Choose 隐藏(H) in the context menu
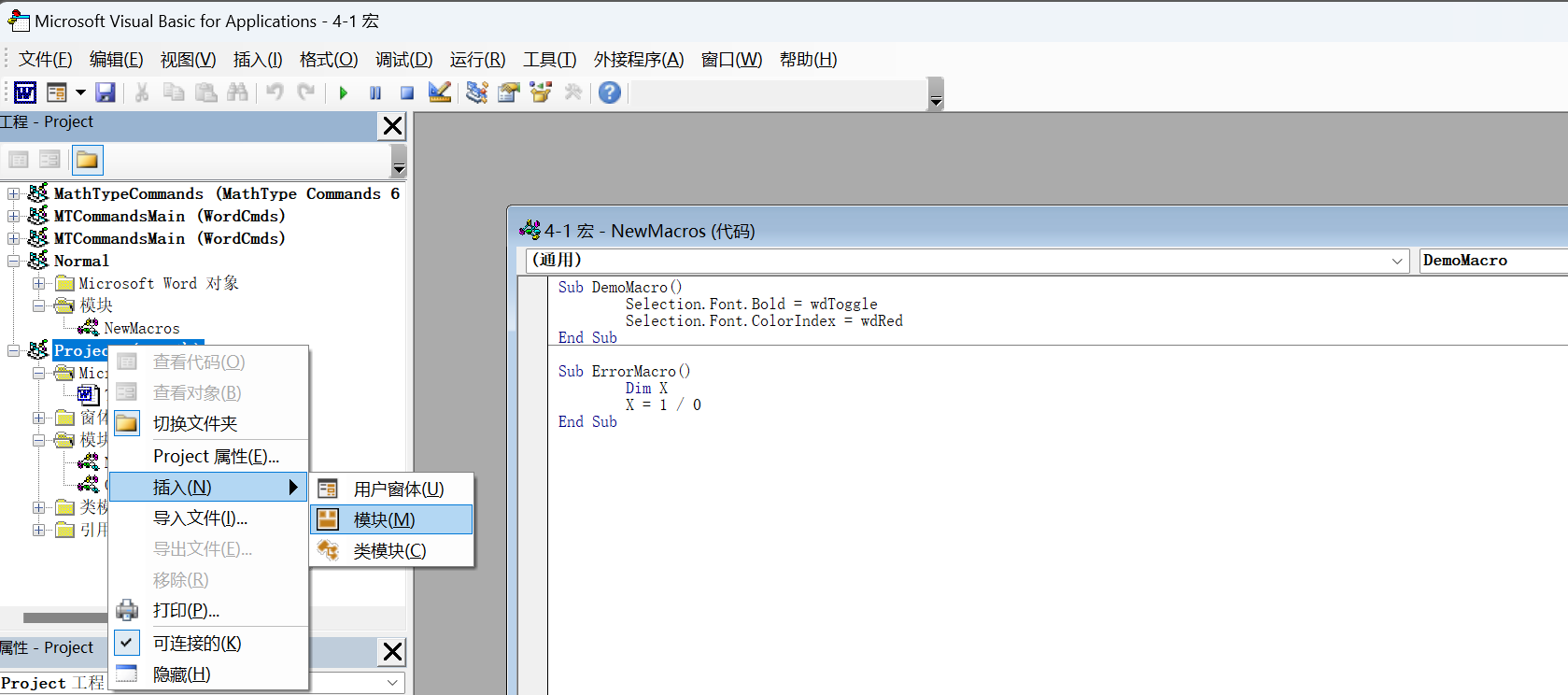 [208, 674]
